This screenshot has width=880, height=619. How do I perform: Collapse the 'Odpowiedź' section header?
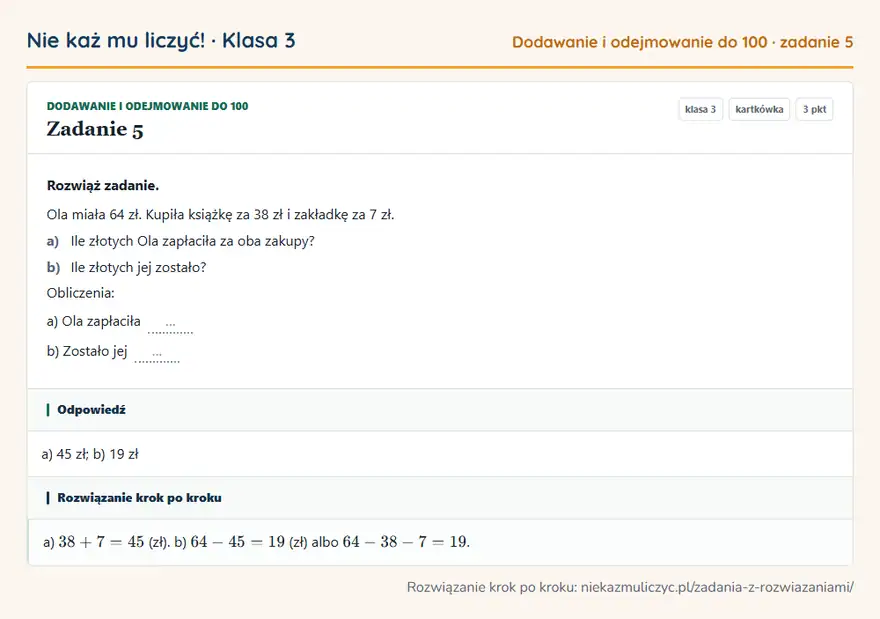click(440, 410)
